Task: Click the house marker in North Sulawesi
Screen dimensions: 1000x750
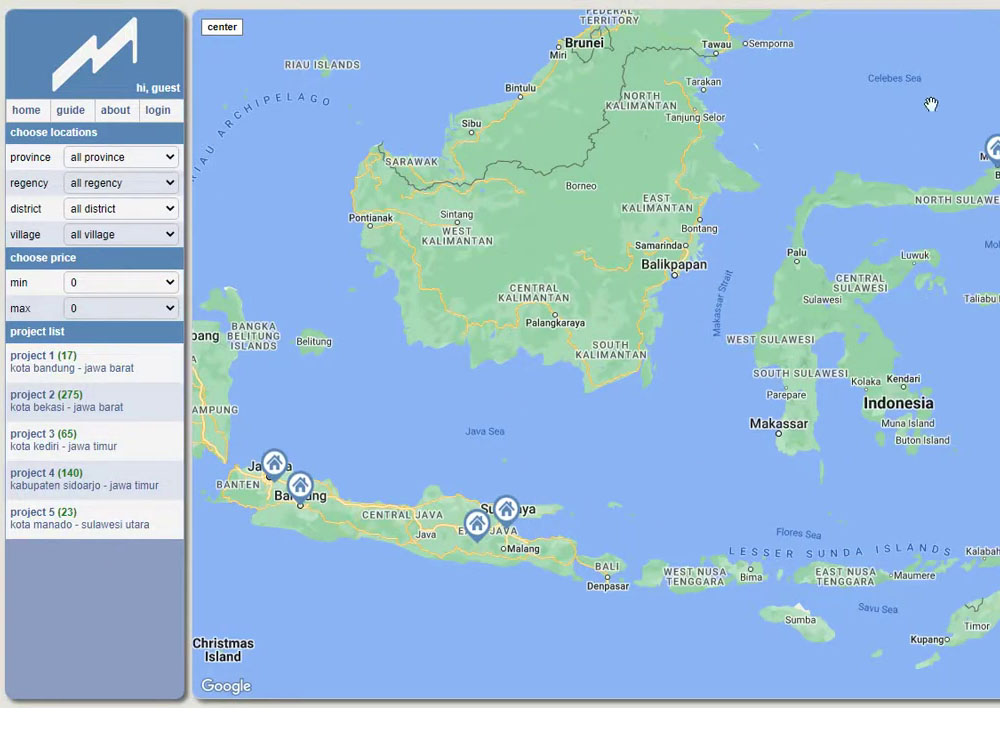Action: point(993,151)
